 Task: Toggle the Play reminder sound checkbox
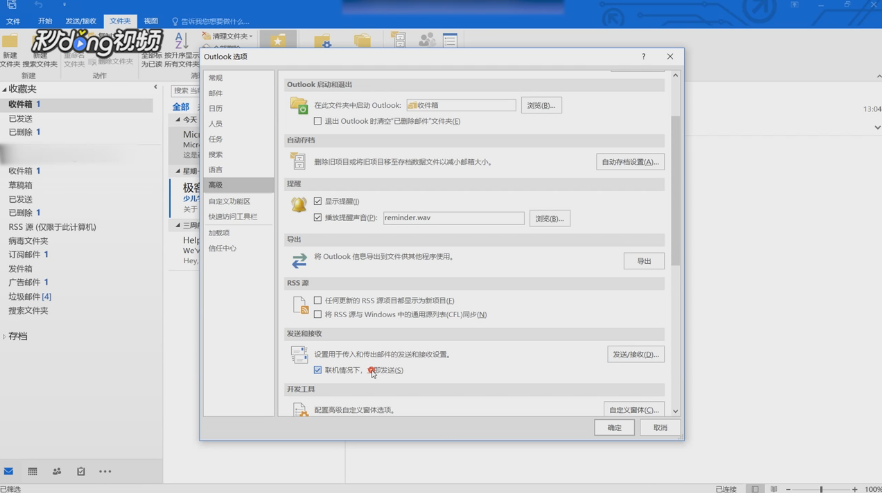pyautogui.click(x=318, y=217)
